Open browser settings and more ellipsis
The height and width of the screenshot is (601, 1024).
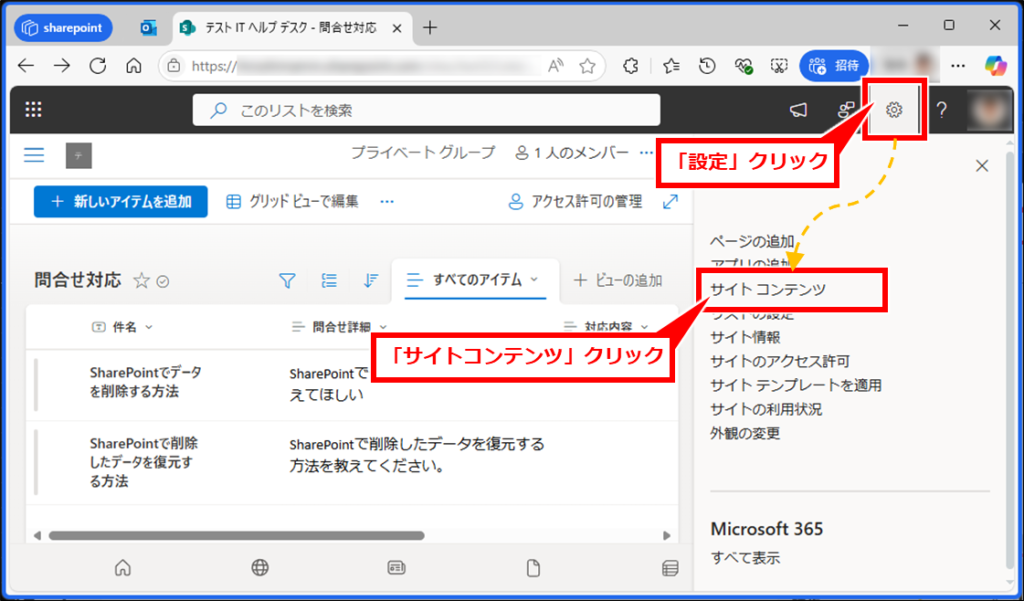click(x=958, y=65)
